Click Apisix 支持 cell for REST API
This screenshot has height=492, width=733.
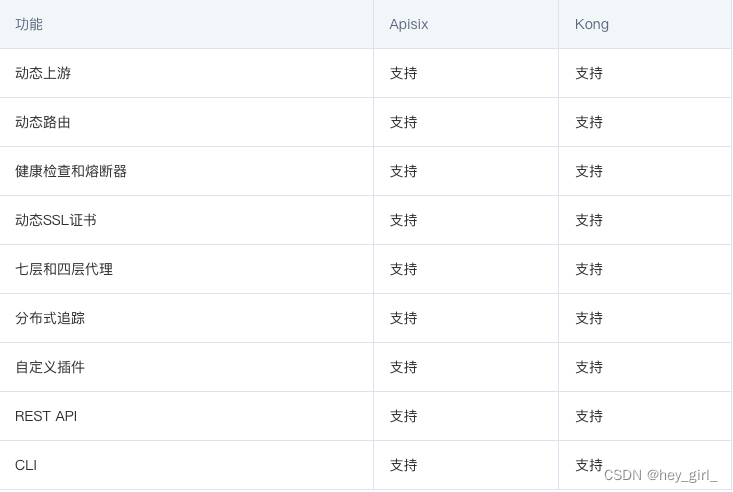click(x=403, y=416)
